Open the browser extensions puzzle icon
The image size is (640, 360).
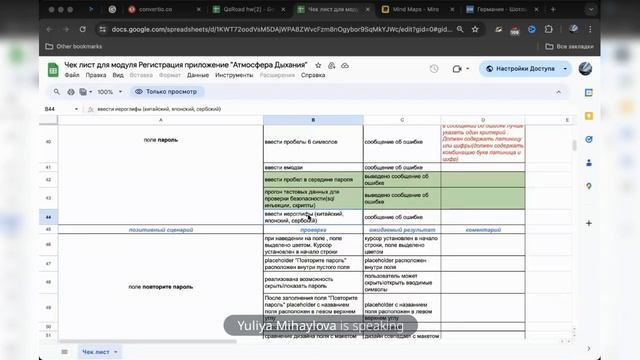[x=549, y=29]
